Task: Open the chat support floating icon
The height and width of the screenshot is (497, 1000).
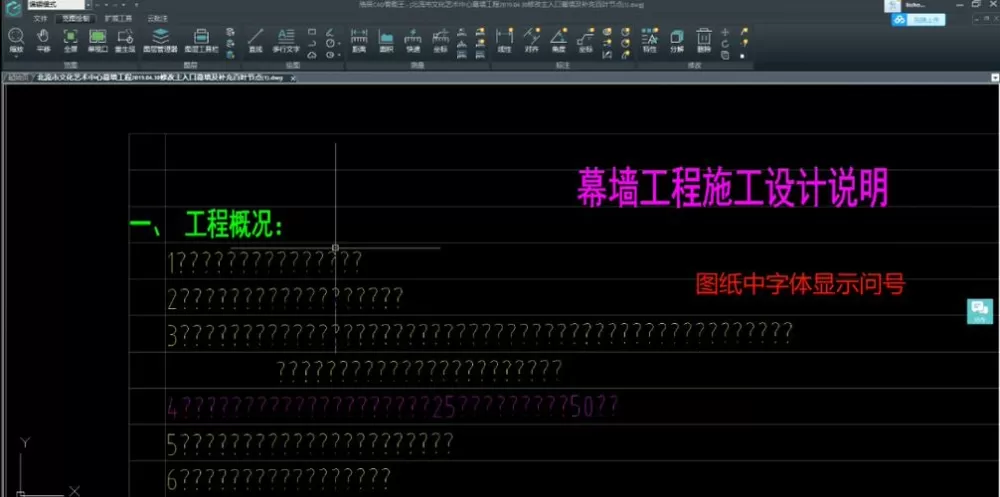Action: (x=980, y=311)
